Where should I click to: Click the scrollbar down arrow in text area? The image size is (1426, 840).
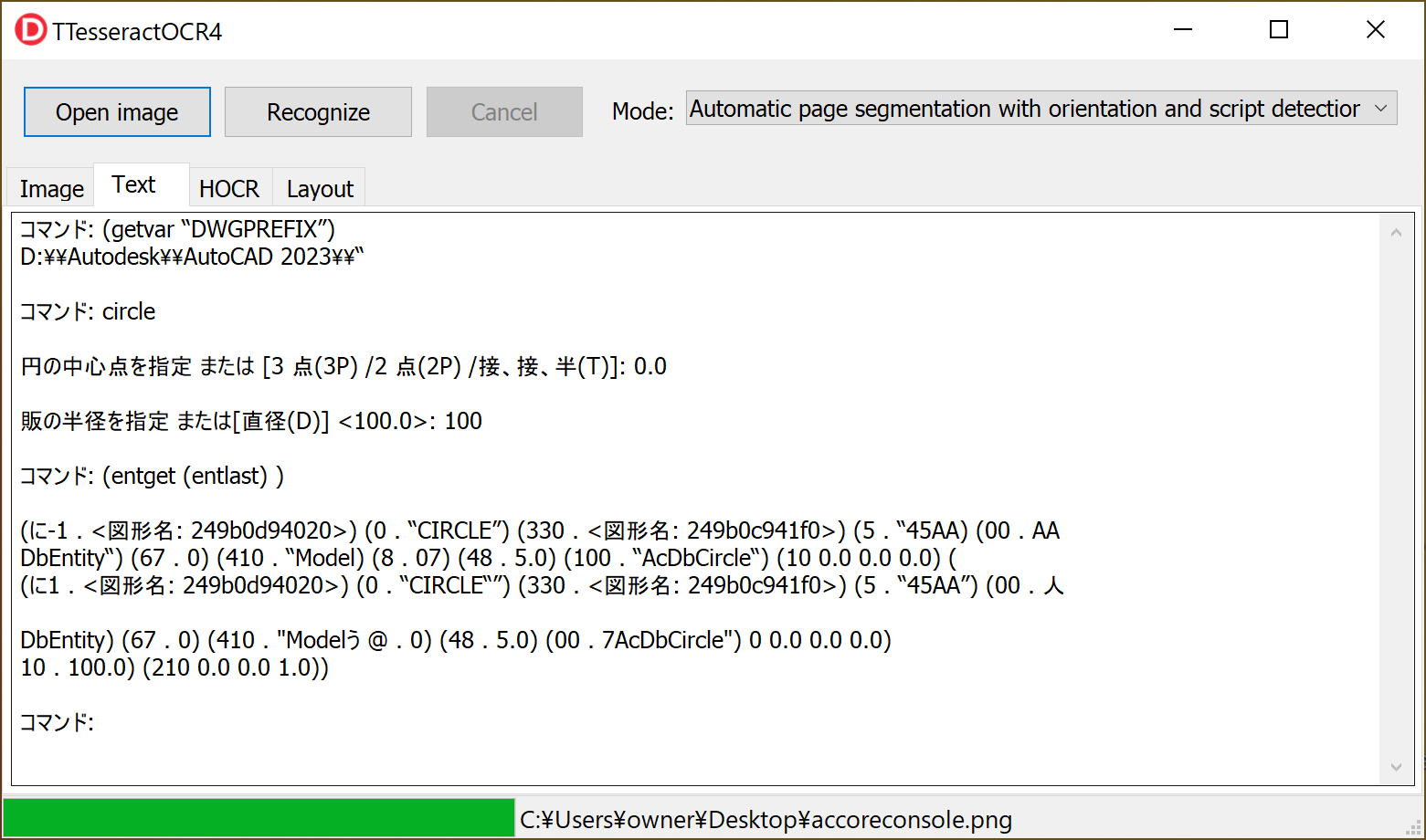click(1396, 767)
